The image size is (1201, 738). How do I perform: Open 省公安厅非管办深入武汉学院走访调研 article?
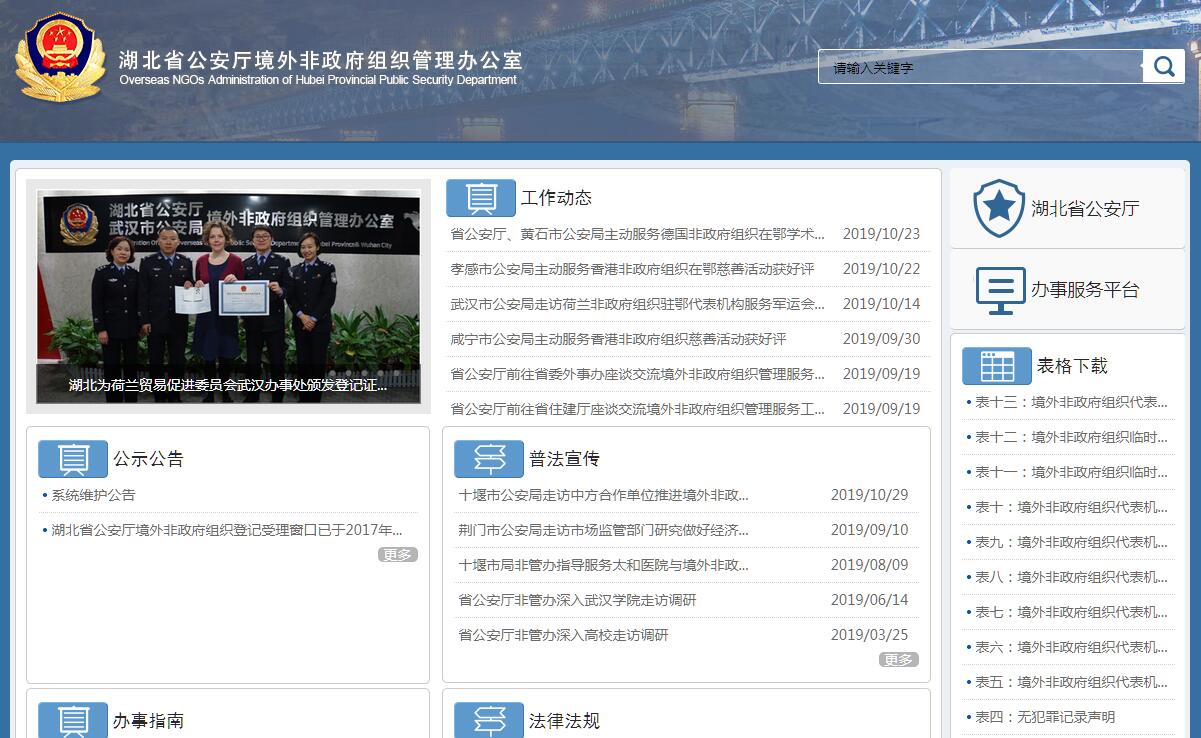(x=577, y=600)
